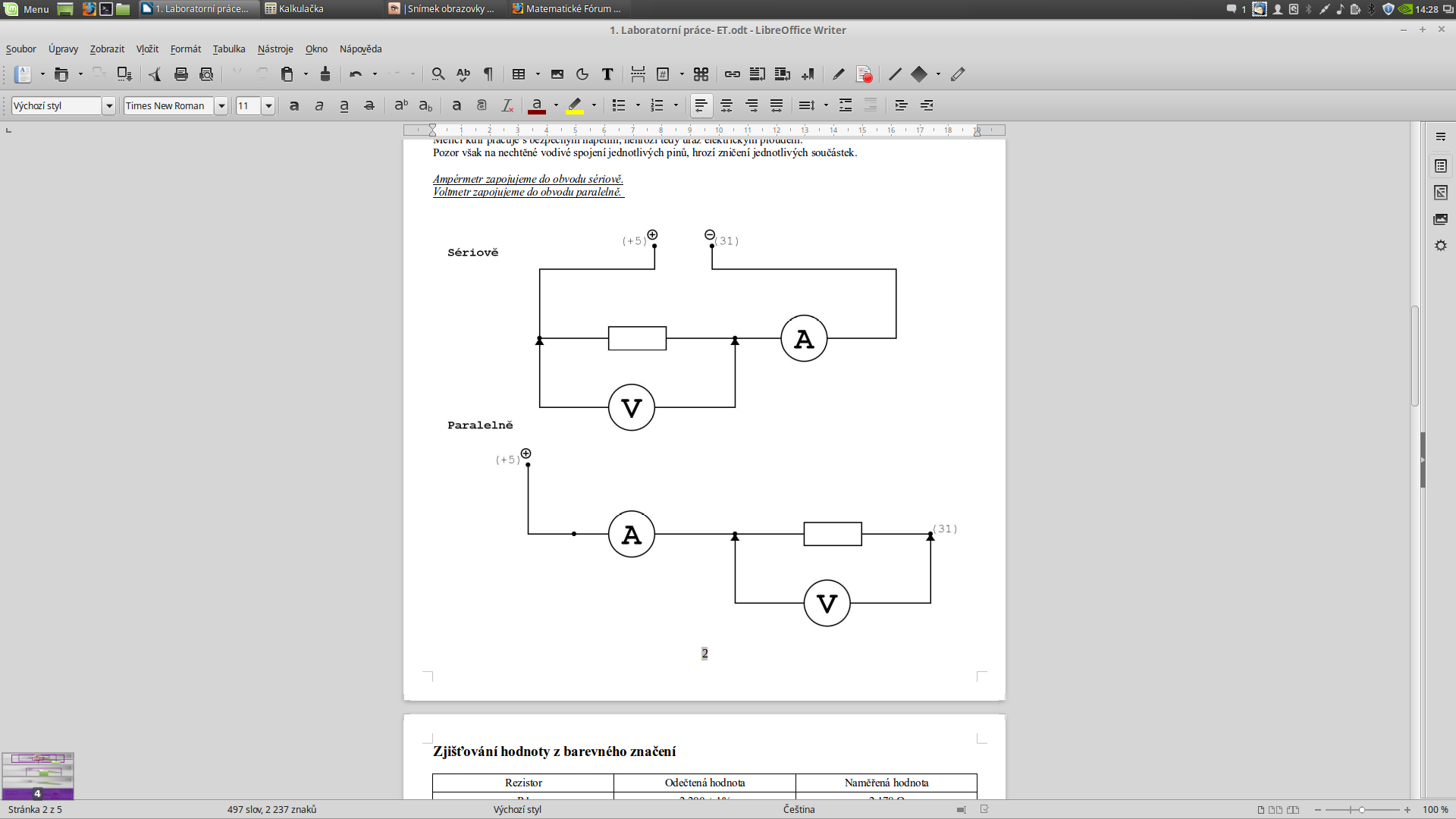Image resolution: width=1456 pixels, height=819 pixels.
Task: Insert a chart object
Action: [x=582, y=74]
